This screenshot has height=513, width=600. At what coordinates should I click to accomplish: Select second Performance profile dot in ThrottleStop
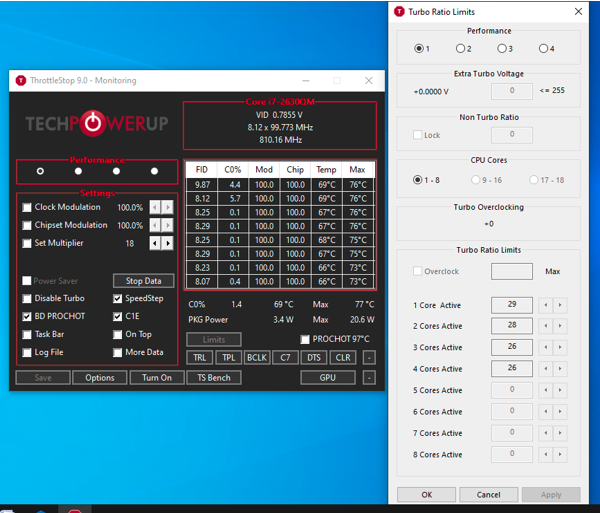coord(78,171)
